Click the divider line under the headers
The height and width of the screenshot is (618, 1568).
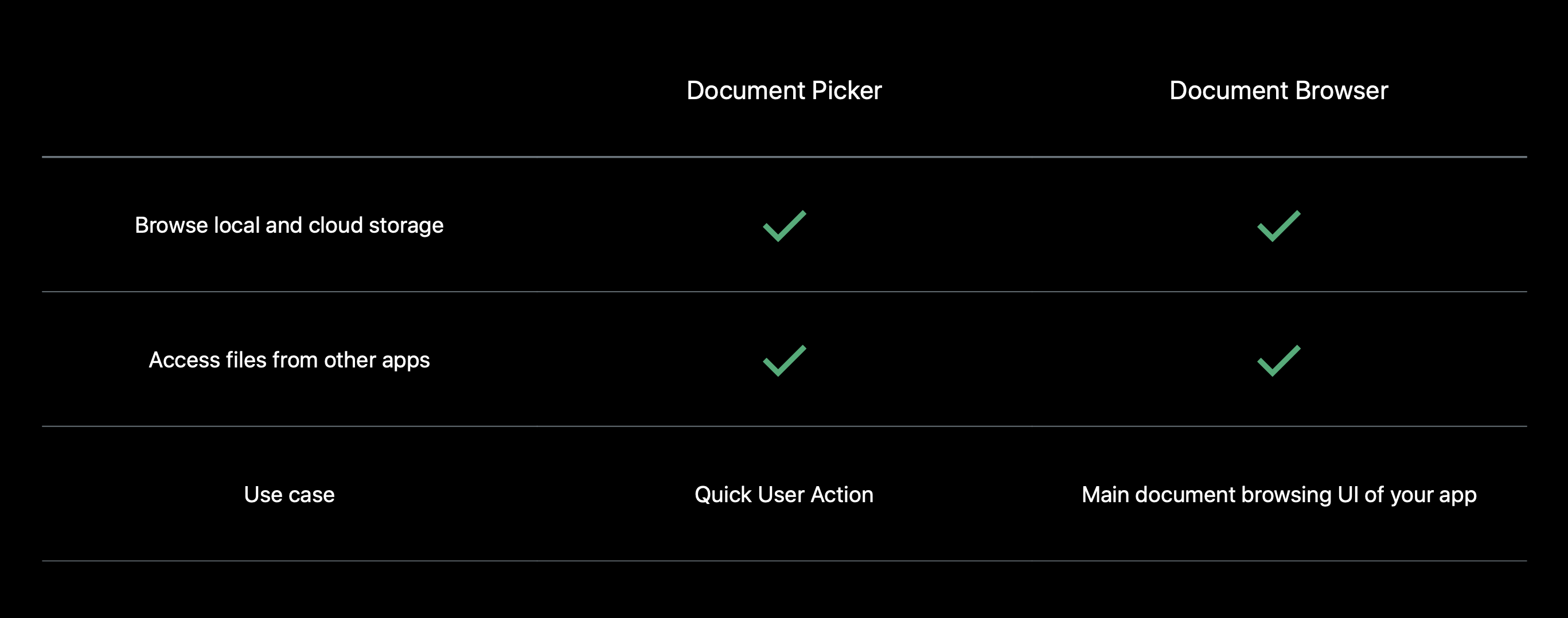784,157
